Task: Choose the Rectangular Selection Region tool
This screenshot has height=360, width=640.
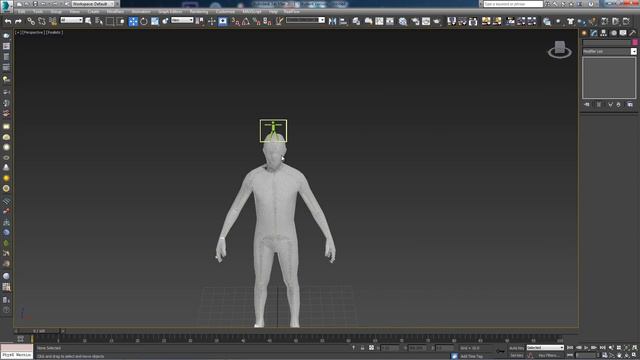Action: pyautogui.click(x=110, y=21)
